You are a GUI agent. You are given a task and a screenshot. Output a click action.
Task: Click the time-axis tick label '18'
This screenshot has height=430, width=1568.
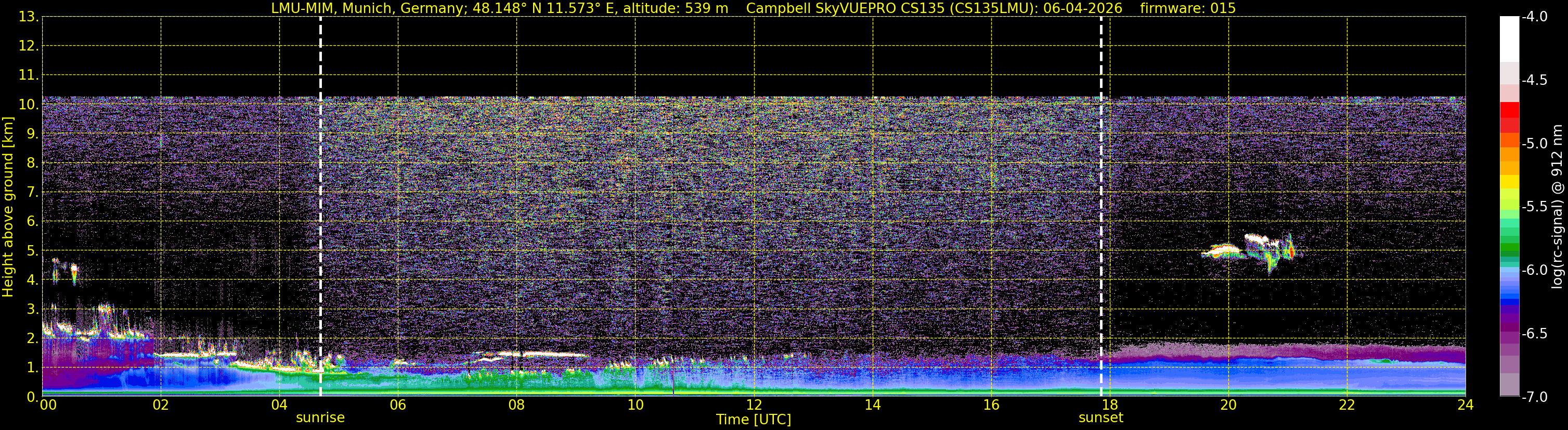pos(1110,405)
